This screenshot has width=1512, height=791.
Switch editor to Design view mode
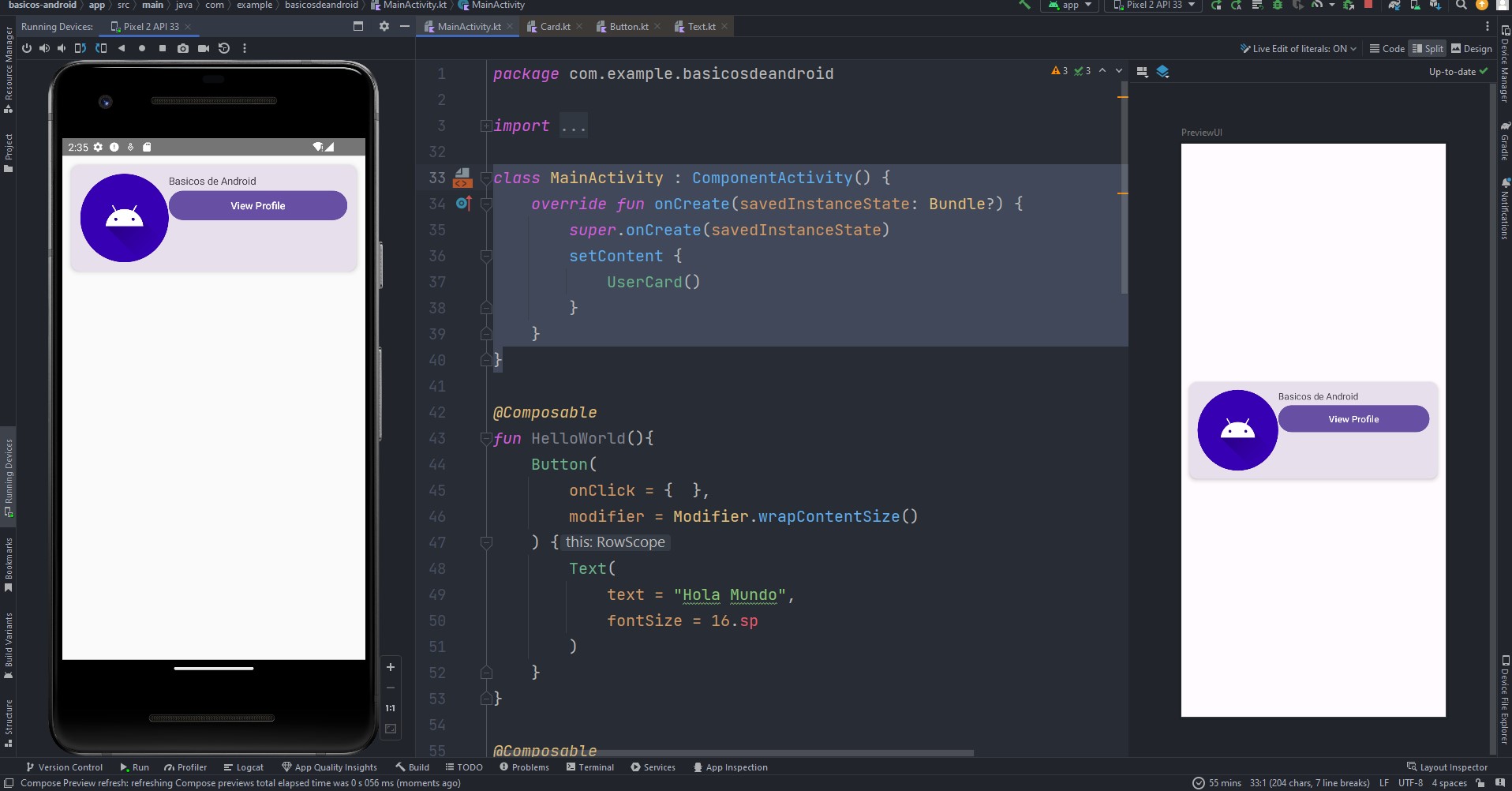[1471, 48]
